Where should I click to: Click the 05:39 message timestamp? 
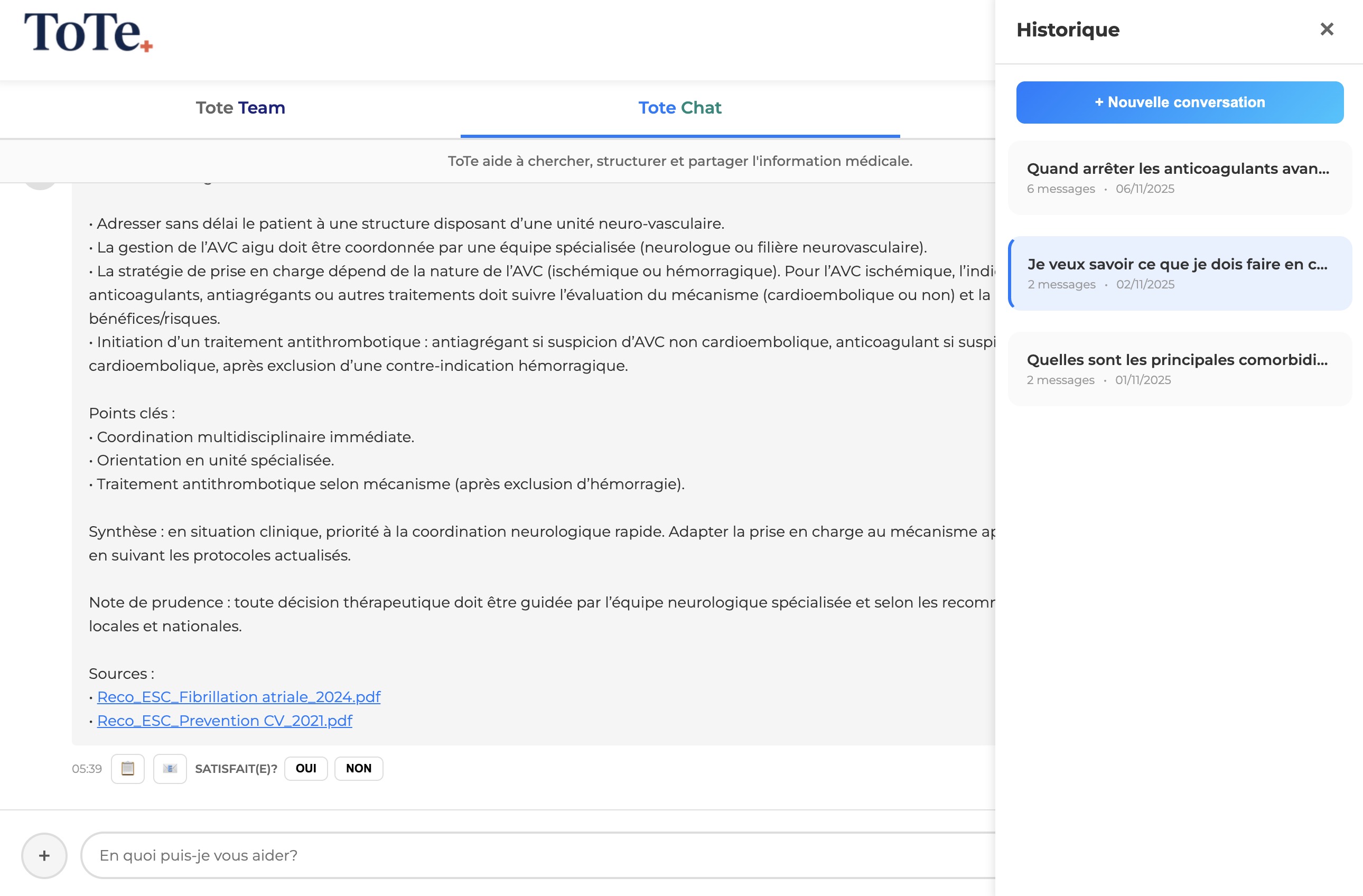point(87,768)
